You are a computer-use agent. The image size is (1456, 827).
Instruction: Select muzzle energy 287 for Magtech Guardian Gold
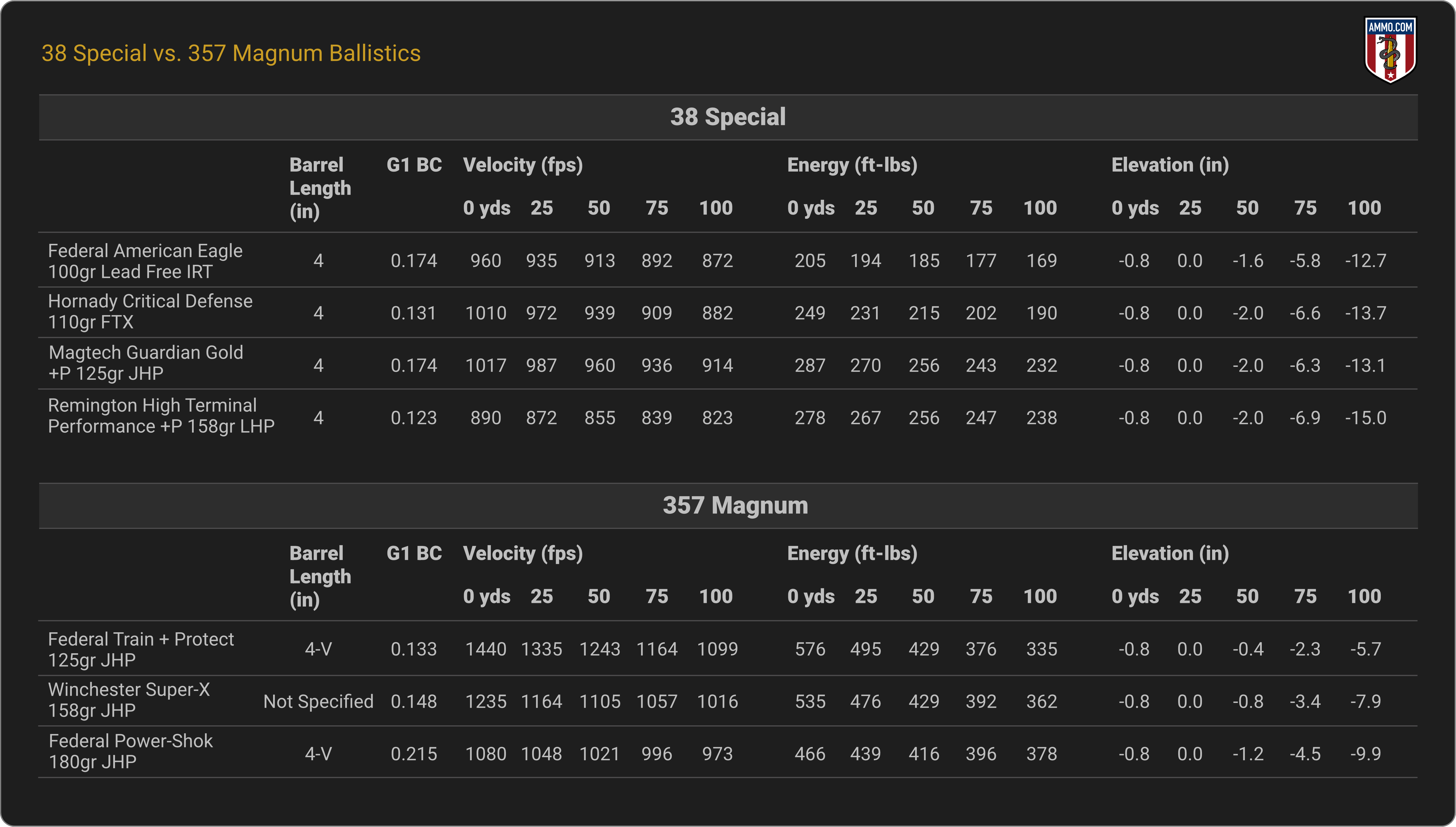coord(810,365)
